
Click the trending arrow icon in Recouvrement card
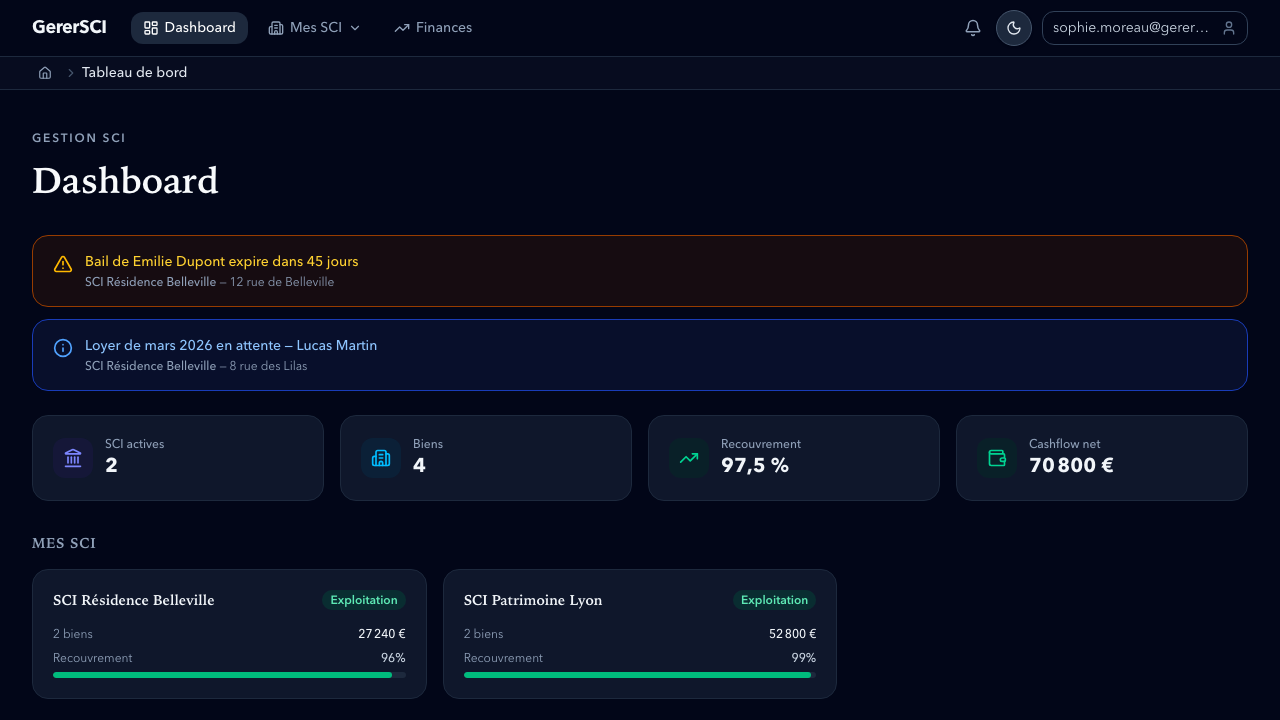point(689,458)
